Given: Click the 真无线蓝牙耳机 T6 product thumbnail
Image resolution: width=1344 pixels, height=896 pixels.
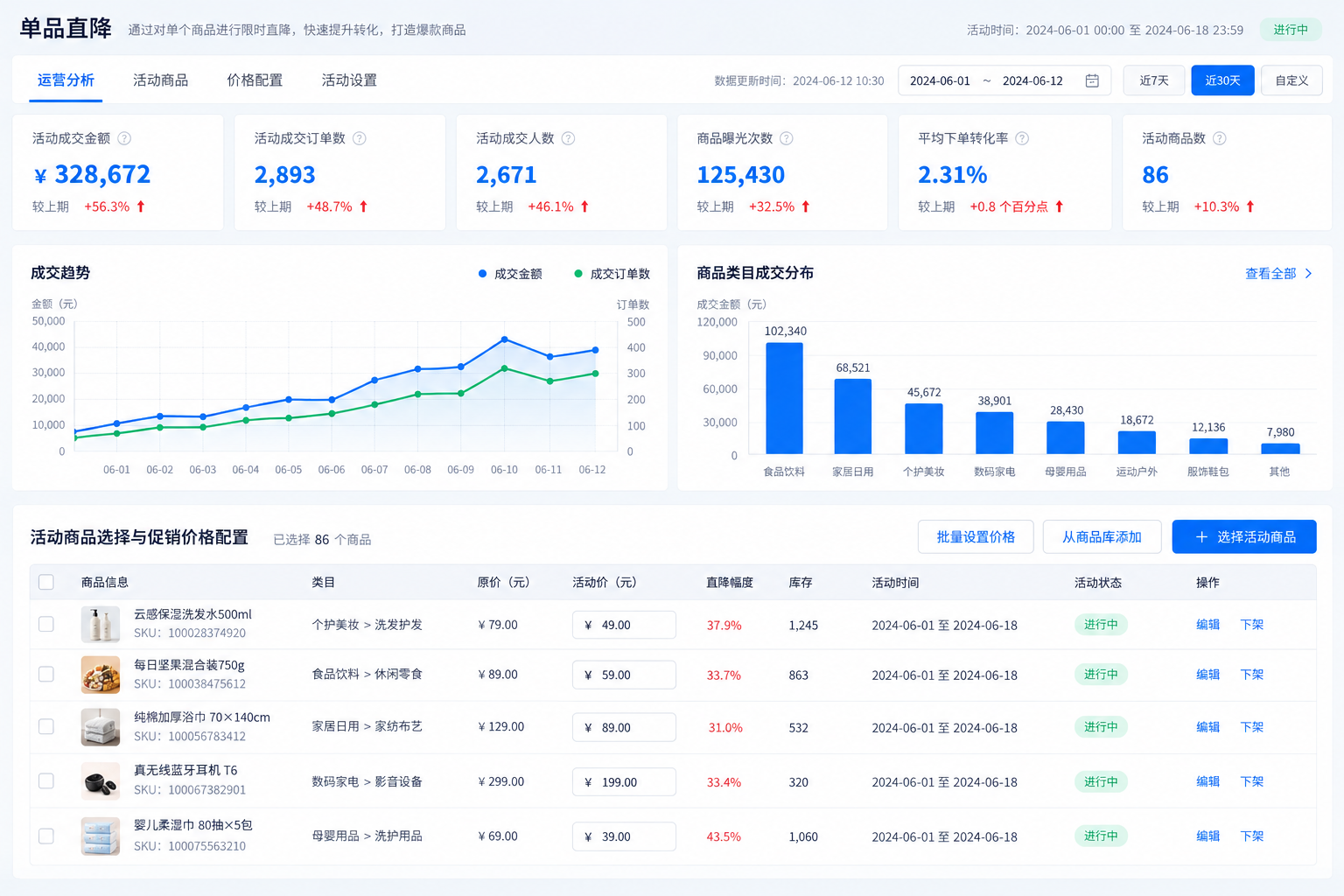Looking at the screenshot, I should (101, 781).
